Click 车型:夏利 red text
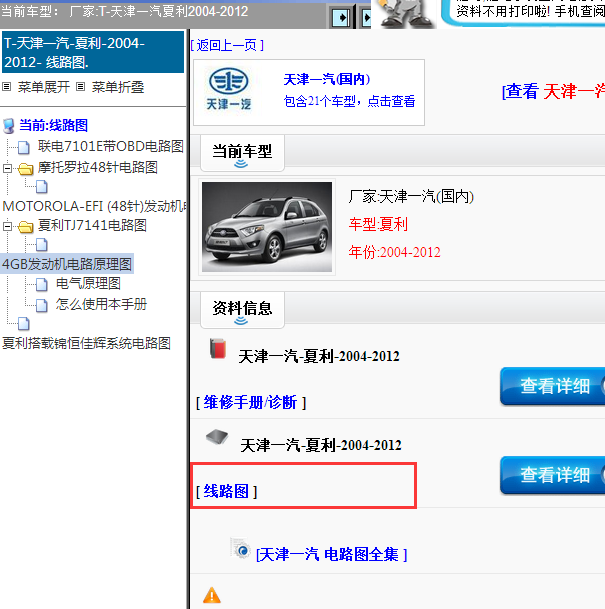The width and height of the screenshot is (605, 609). coord(378,224)
